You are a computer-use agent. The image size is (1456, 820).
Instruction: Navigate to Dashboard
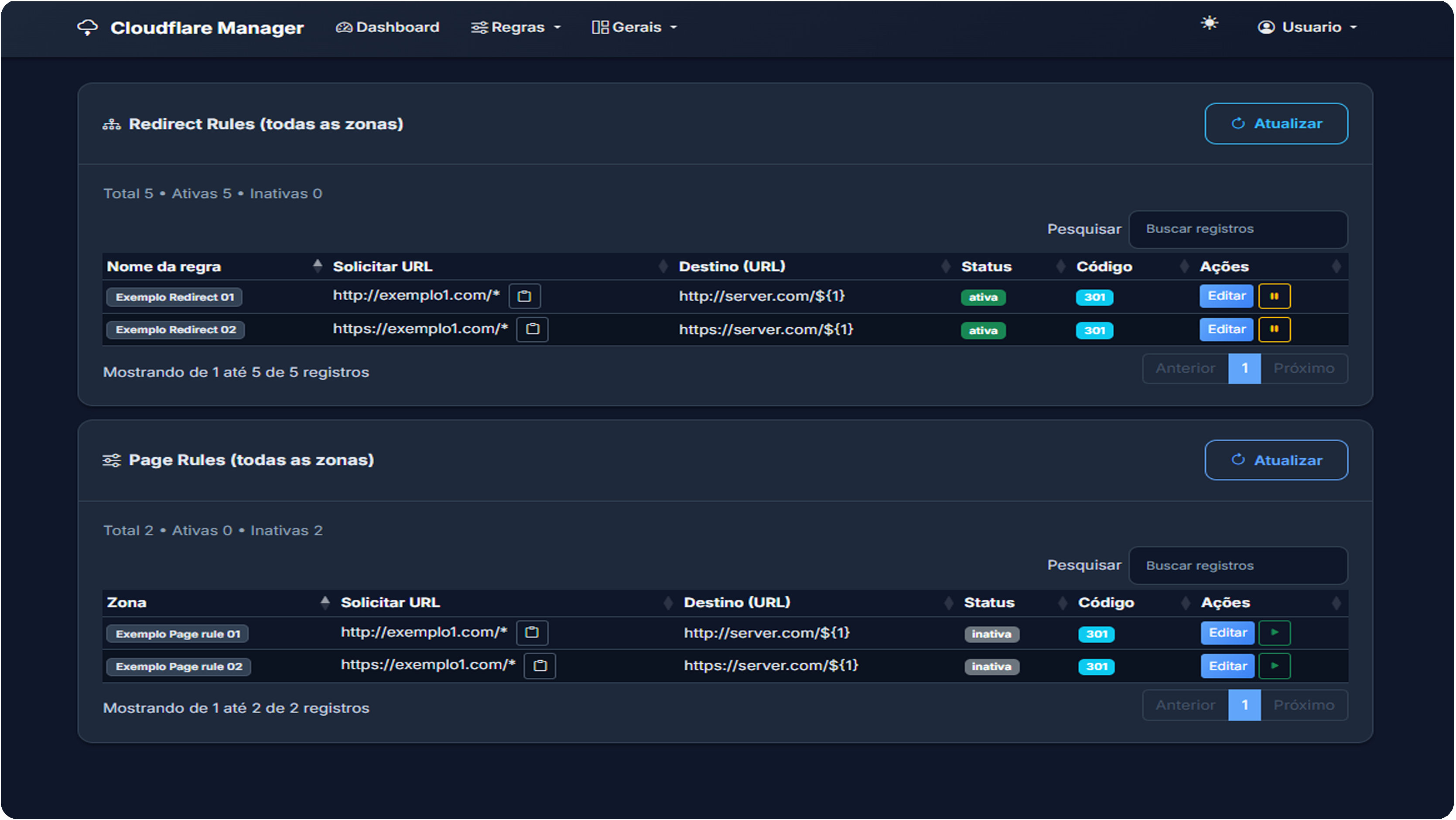[x=387, y=27]
